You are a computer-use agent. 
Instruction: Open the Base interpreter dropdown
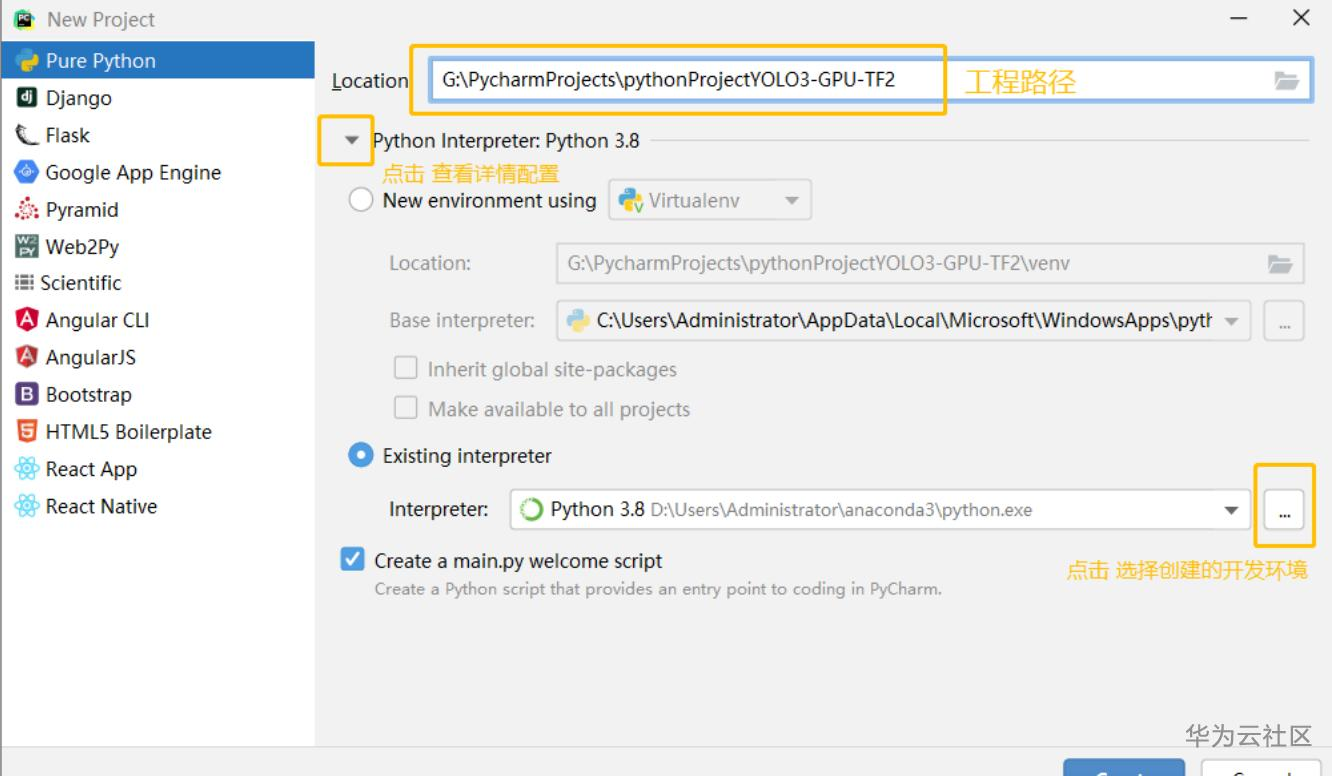tap(903, 321)
